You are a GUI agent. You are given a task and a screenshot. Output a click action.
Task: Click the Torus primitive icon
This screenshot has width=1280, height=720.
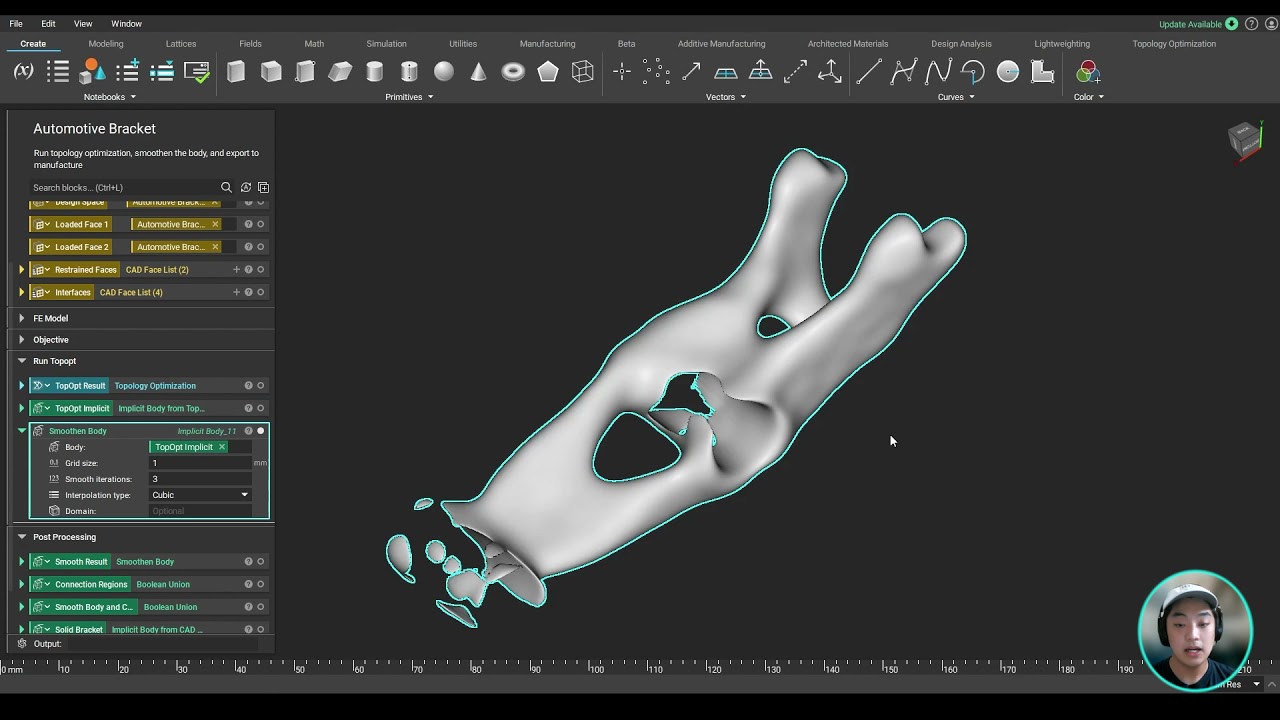(x=513, y=72)
